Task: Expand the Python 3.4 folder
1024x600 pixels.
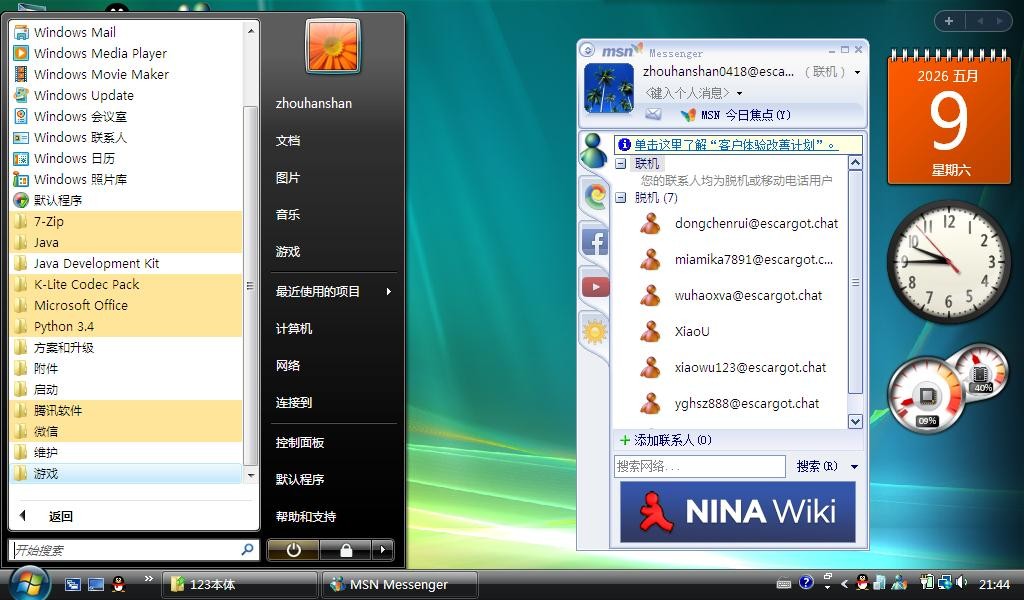Action: pos(127,326)
